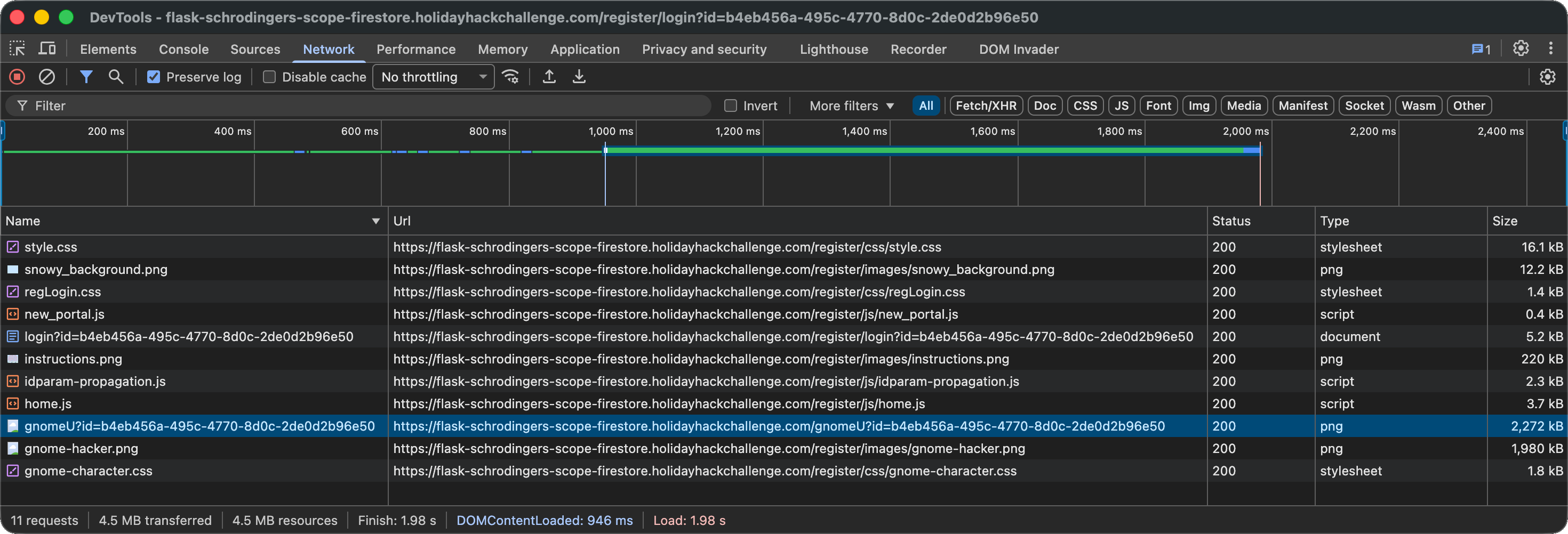Expand the More filters dropdown

click(851, 106)
